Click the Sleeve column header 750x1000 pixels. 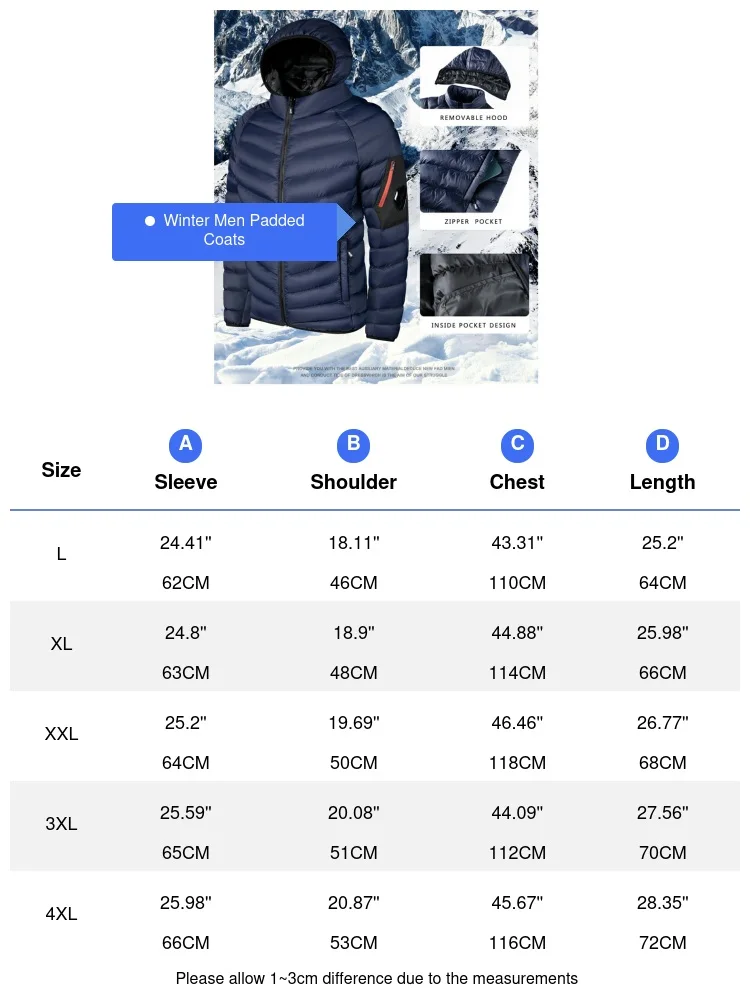coord(186,482)
